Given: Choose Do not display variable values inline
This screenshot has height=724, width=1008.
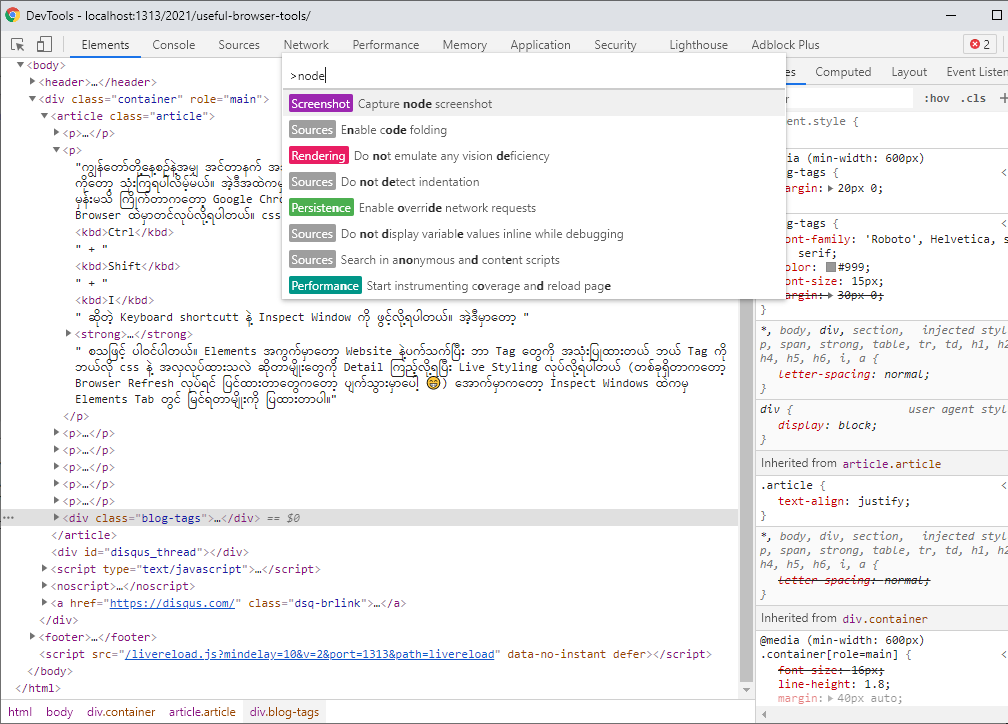Looking at the screenshot, I should pos(534,234).
